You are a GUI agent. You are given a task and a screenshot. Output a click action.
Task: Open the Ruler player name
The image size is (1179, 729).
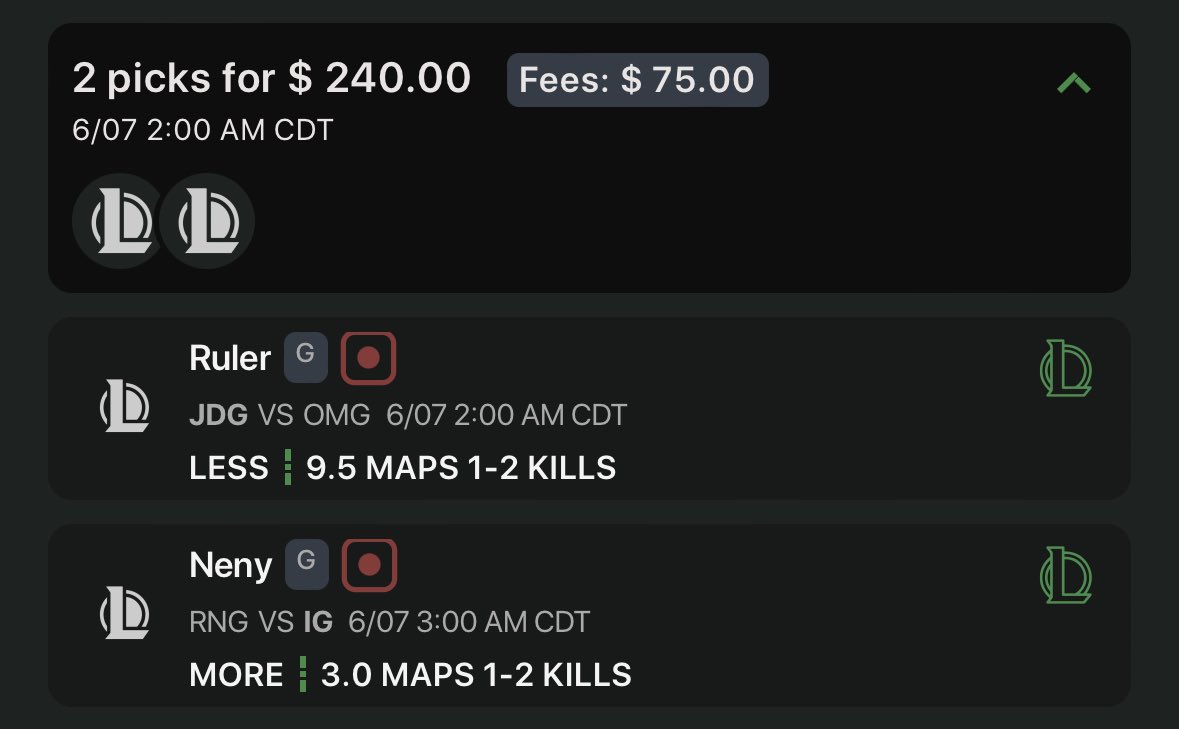[x=230, y=358]
